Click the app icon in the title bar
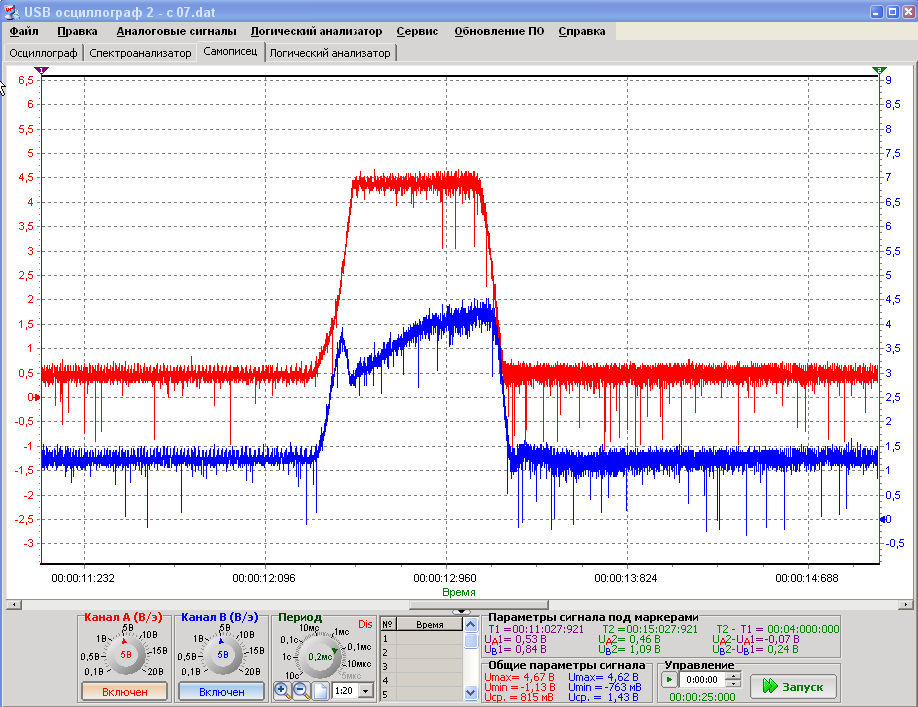 (x=11, y=12)
